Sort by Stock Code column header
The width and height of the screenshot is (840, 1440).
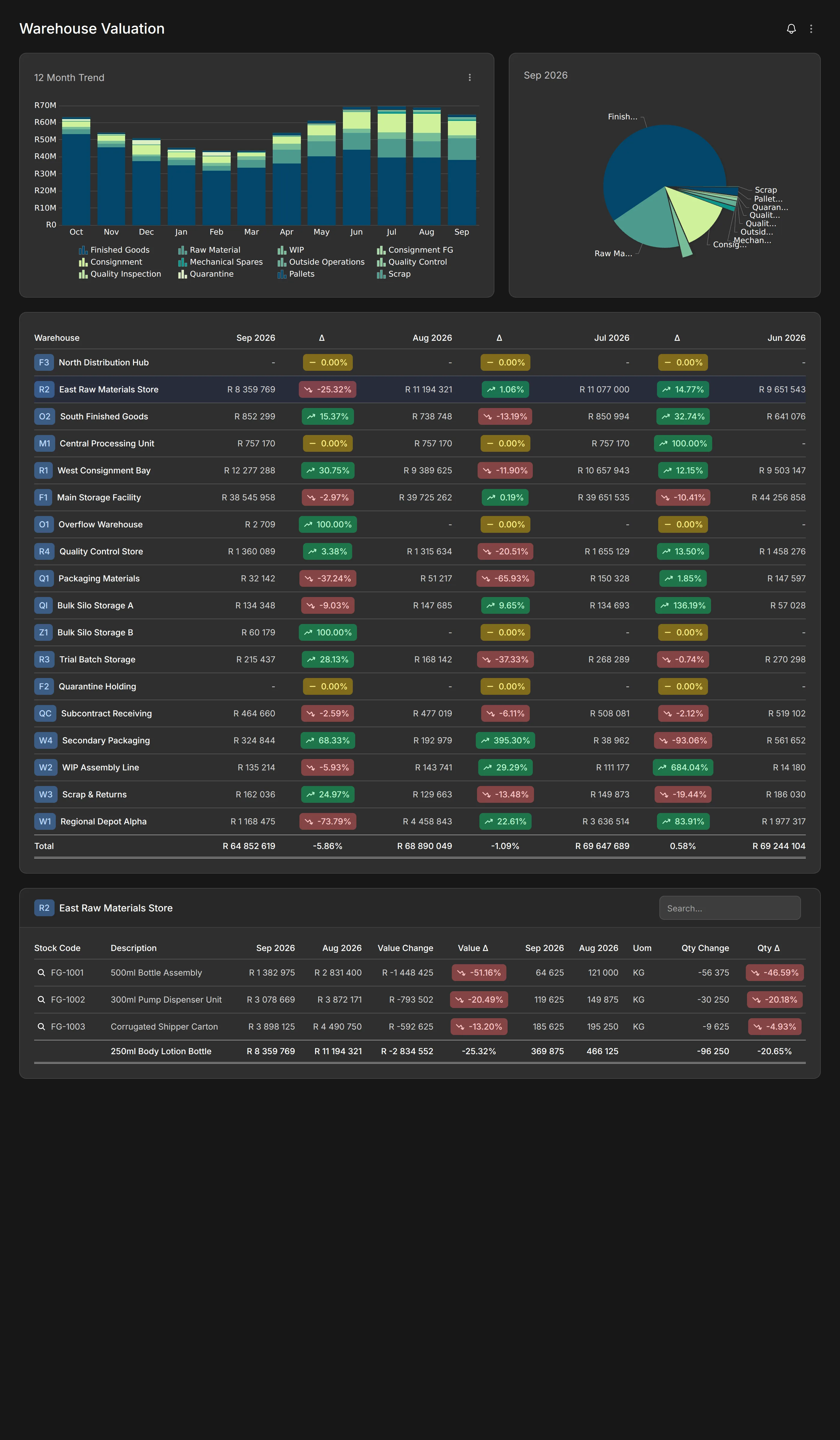[57, 947]
